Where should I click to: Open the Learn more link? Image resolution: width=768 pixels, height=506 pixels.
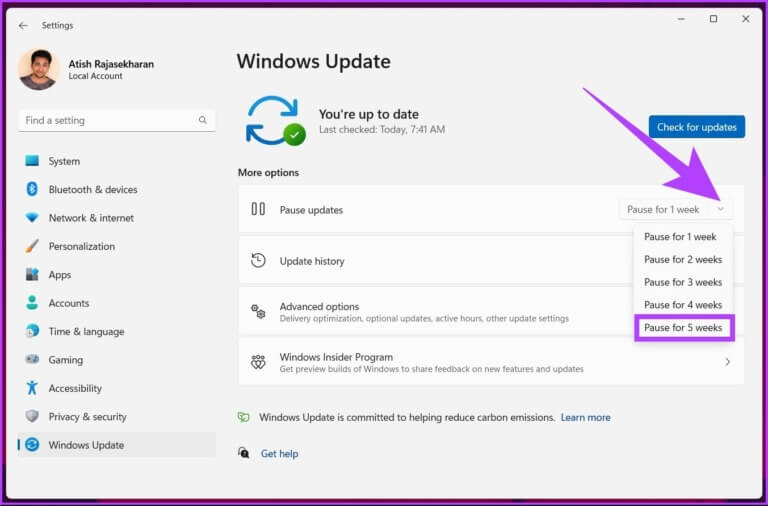tap(585, 417)
